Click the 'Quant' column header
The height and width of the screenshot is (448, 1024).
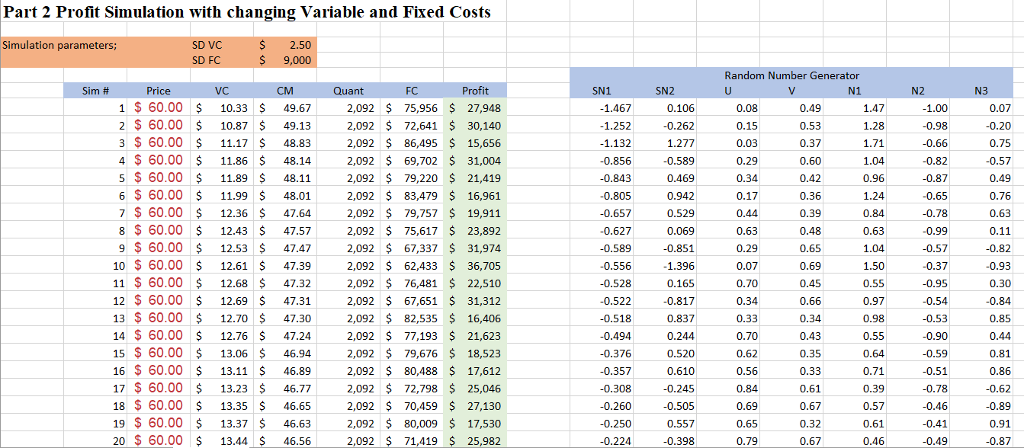pyautogui.click(x=348, y=91)
